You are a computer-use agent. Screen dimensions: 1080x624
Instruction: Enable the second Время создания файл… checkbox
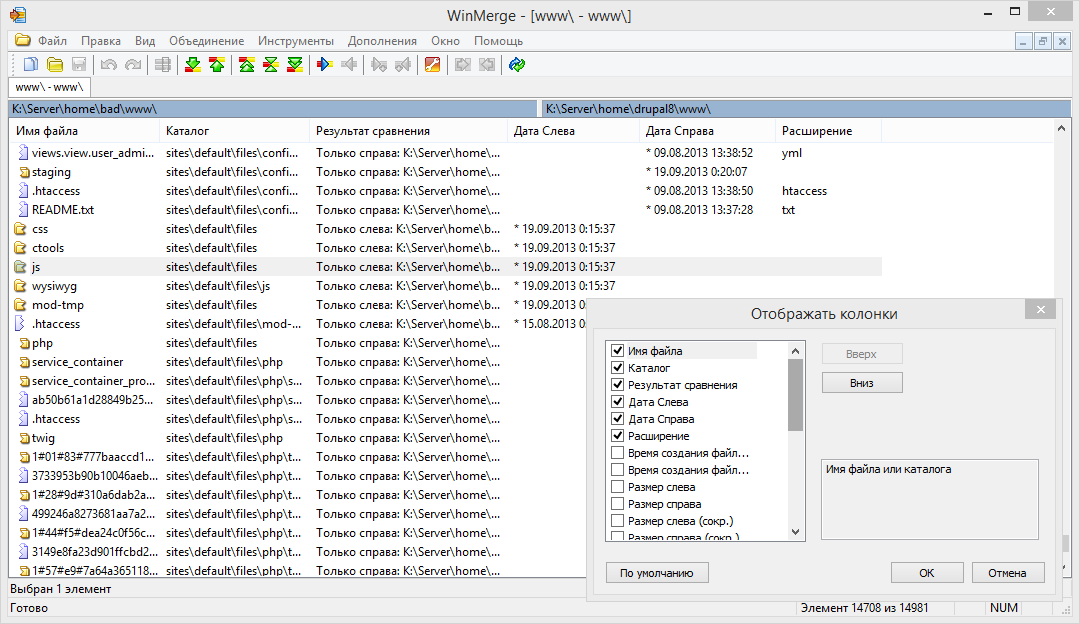[x=618, y=470]
